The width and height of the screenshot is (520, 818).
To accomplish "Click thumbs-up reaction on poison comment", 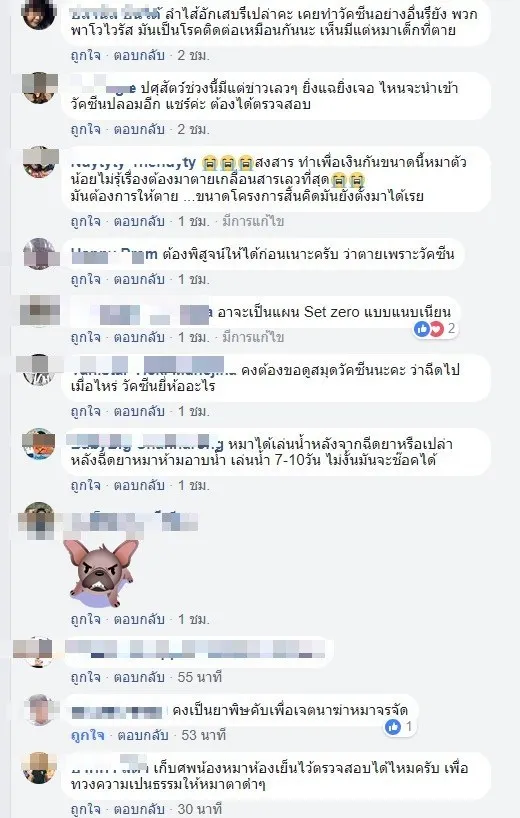I will coord(393,726).
